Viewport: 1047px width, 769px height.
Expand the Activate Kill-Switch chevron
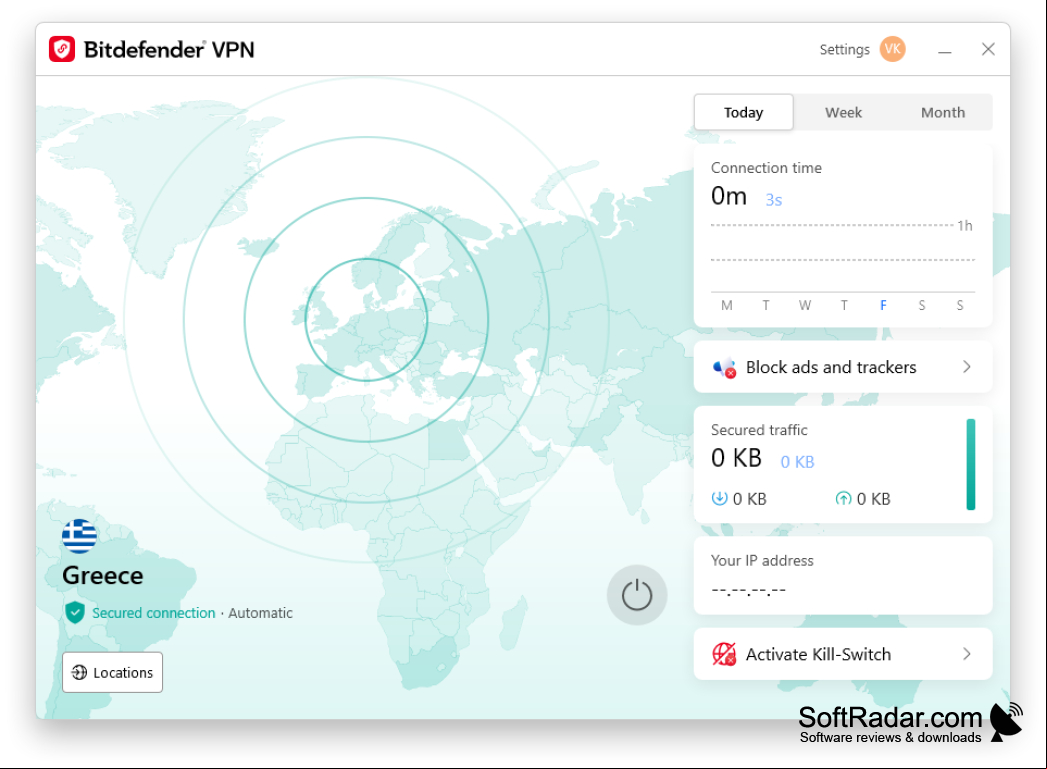click(x=966, y=654)
